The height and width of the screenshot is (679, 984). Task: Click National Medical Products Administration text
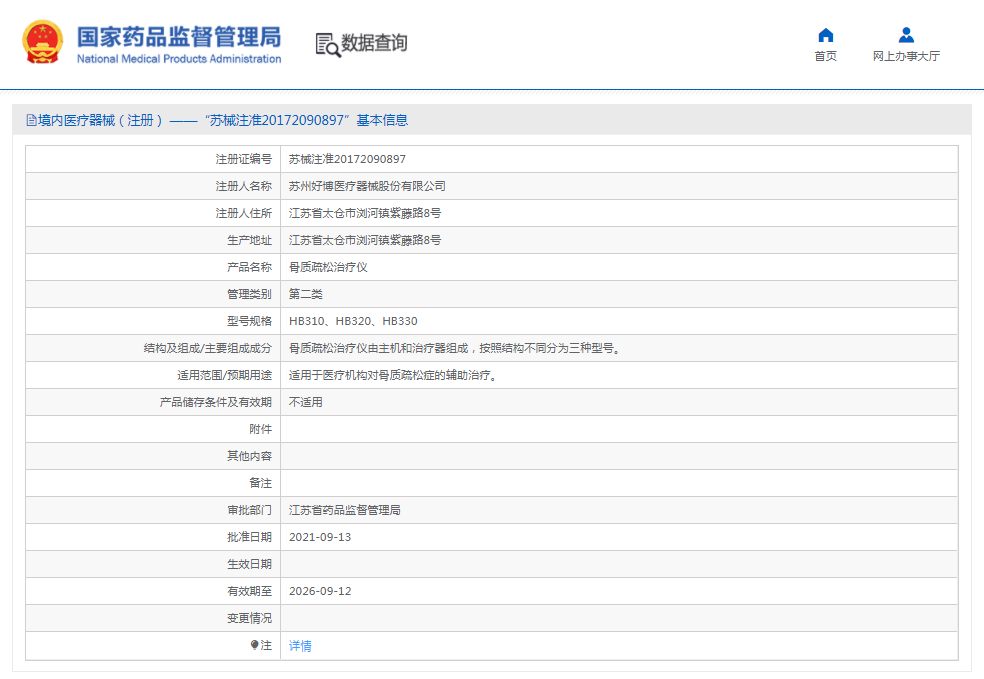click(179, 59)
